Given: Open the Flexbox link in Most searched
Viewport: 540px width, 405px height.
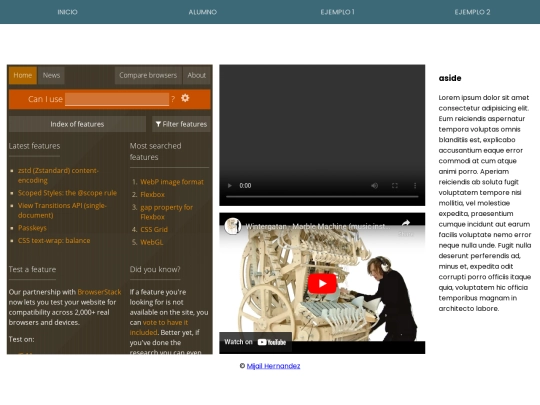Looking at the screenshot, I should (x=153, y=195).
